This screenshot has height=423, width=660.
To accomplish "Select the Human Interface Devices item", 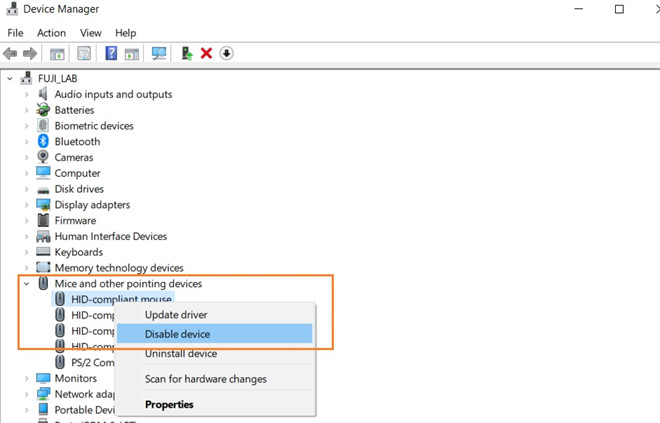I will 110,236.
